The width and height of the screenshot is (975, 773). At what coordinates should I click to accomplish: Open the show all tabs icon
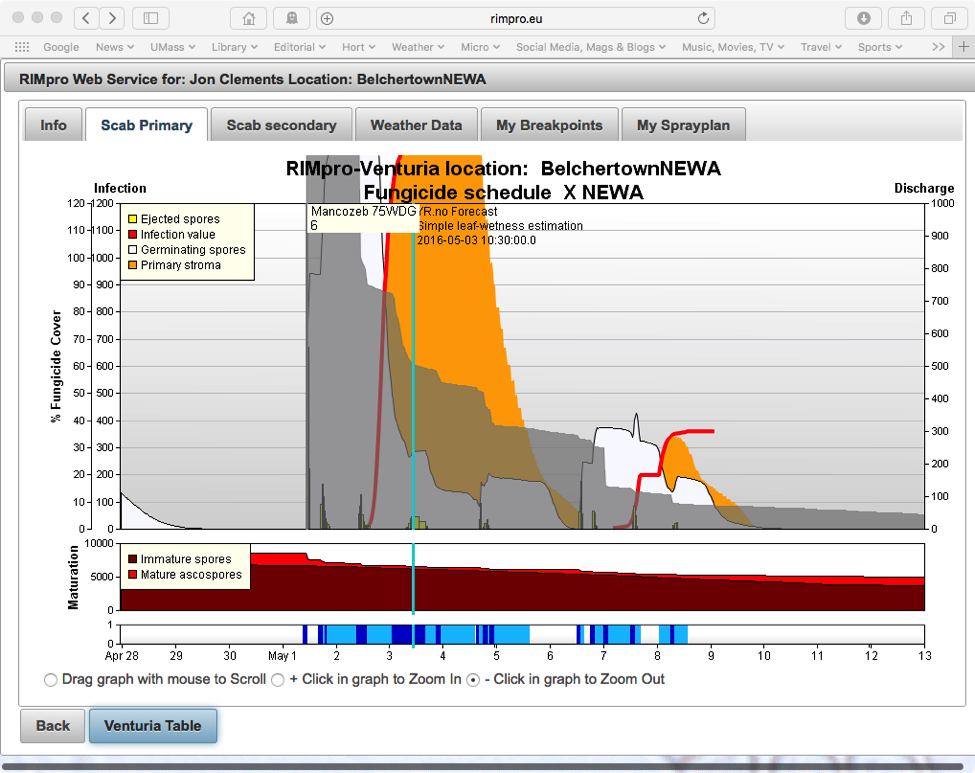(949, 18)
